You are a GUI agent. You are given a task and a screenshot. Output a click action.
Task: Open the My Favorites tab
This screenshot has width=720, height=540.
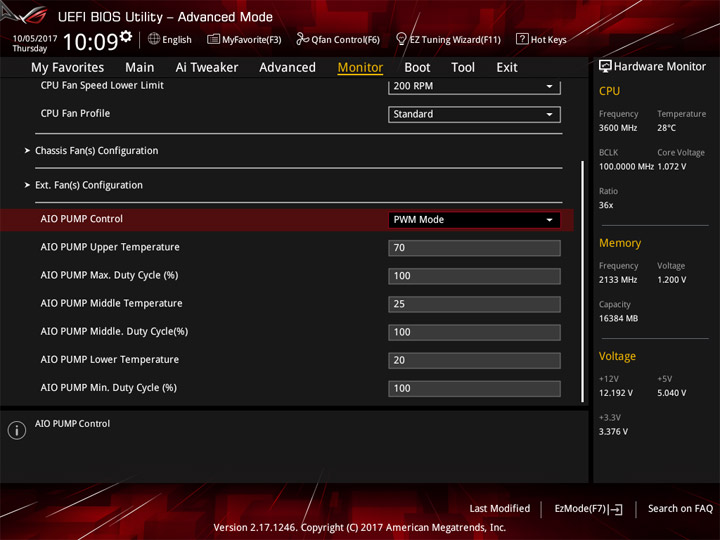pos(68,68)
